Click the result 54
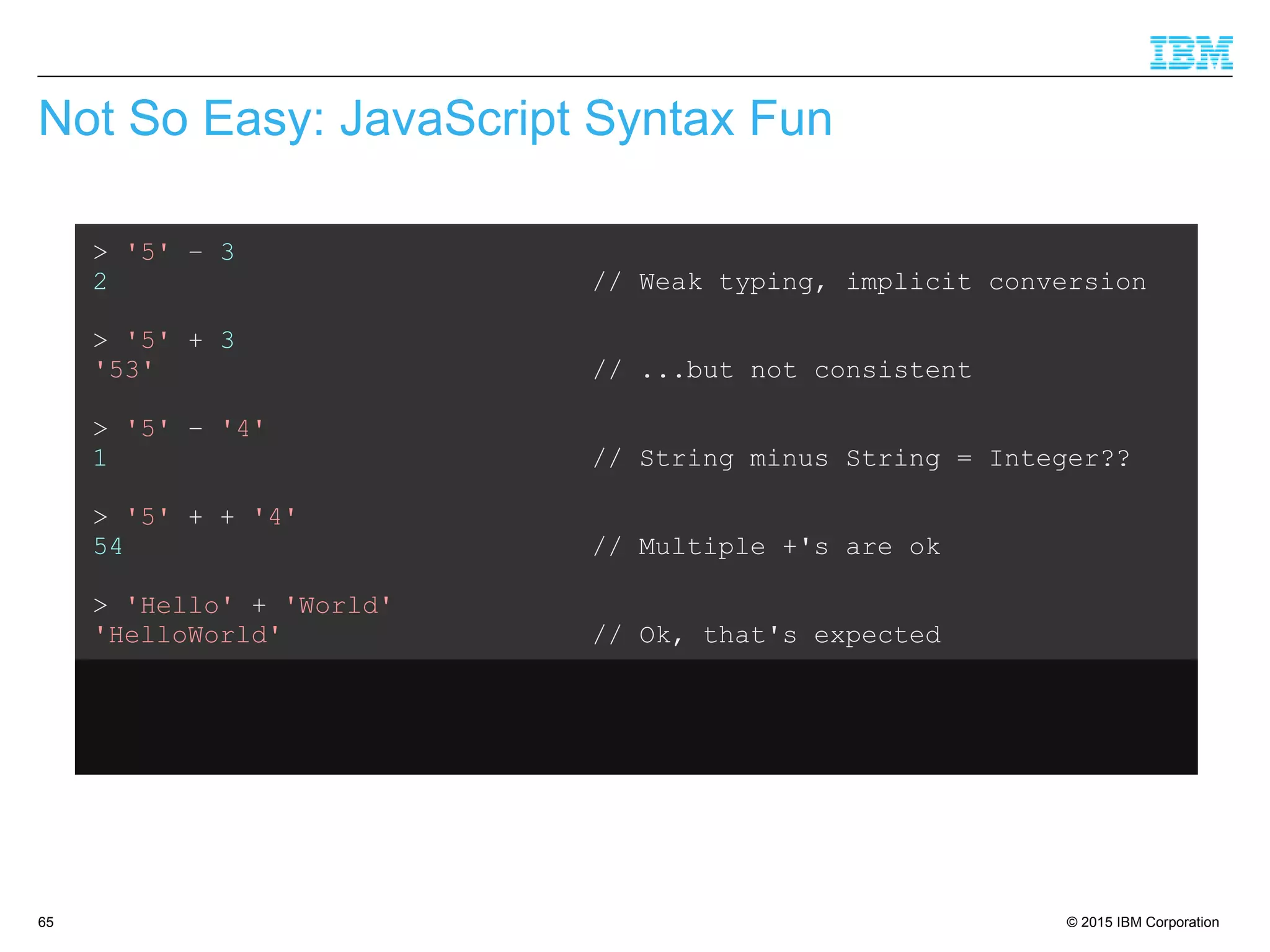This screenshot has width=1270, height=952. tap(108, 547)
